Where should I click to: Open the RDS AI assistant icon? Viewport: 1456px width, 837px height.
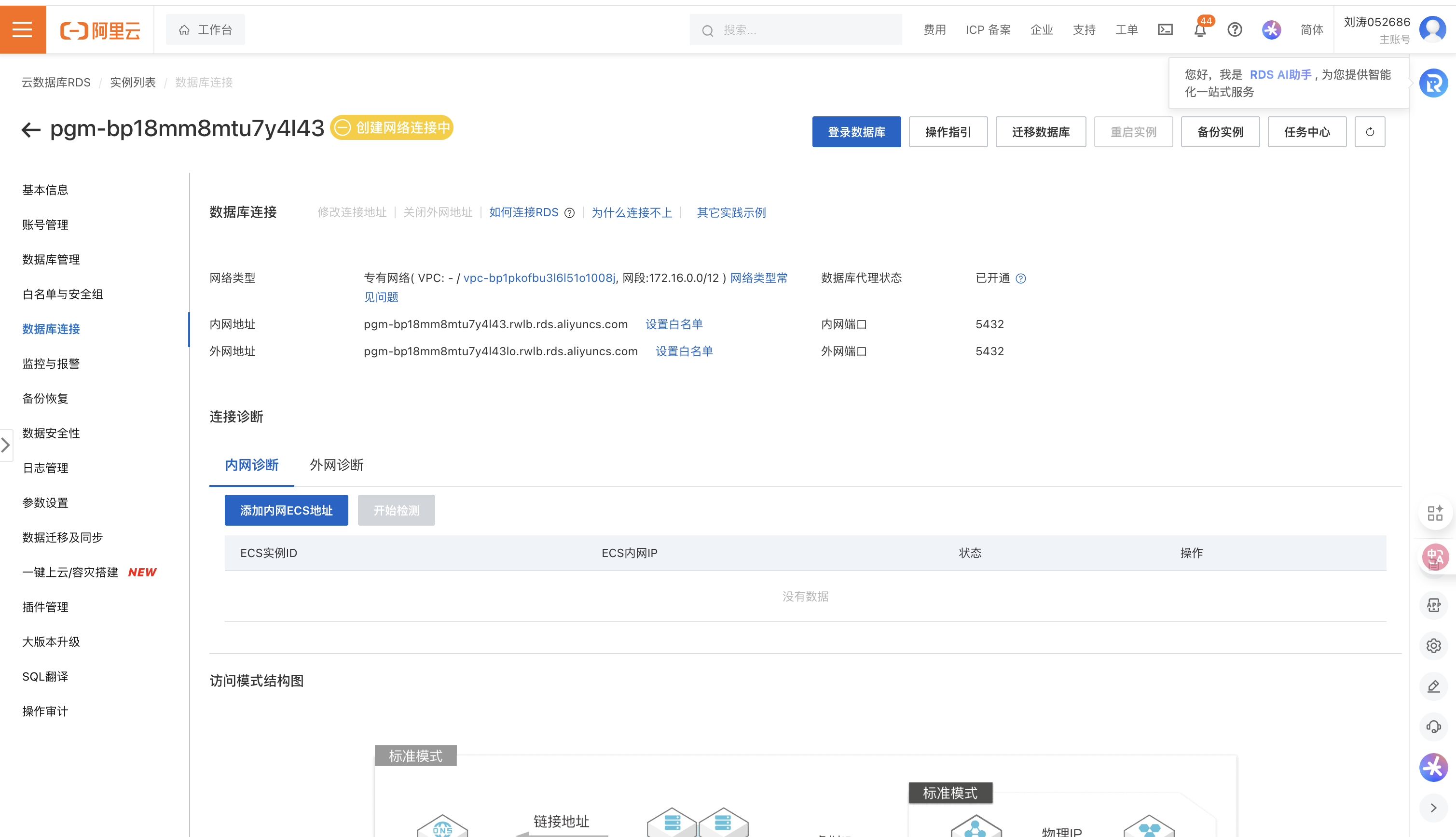pyautogui.click(x=1433, y=84)
